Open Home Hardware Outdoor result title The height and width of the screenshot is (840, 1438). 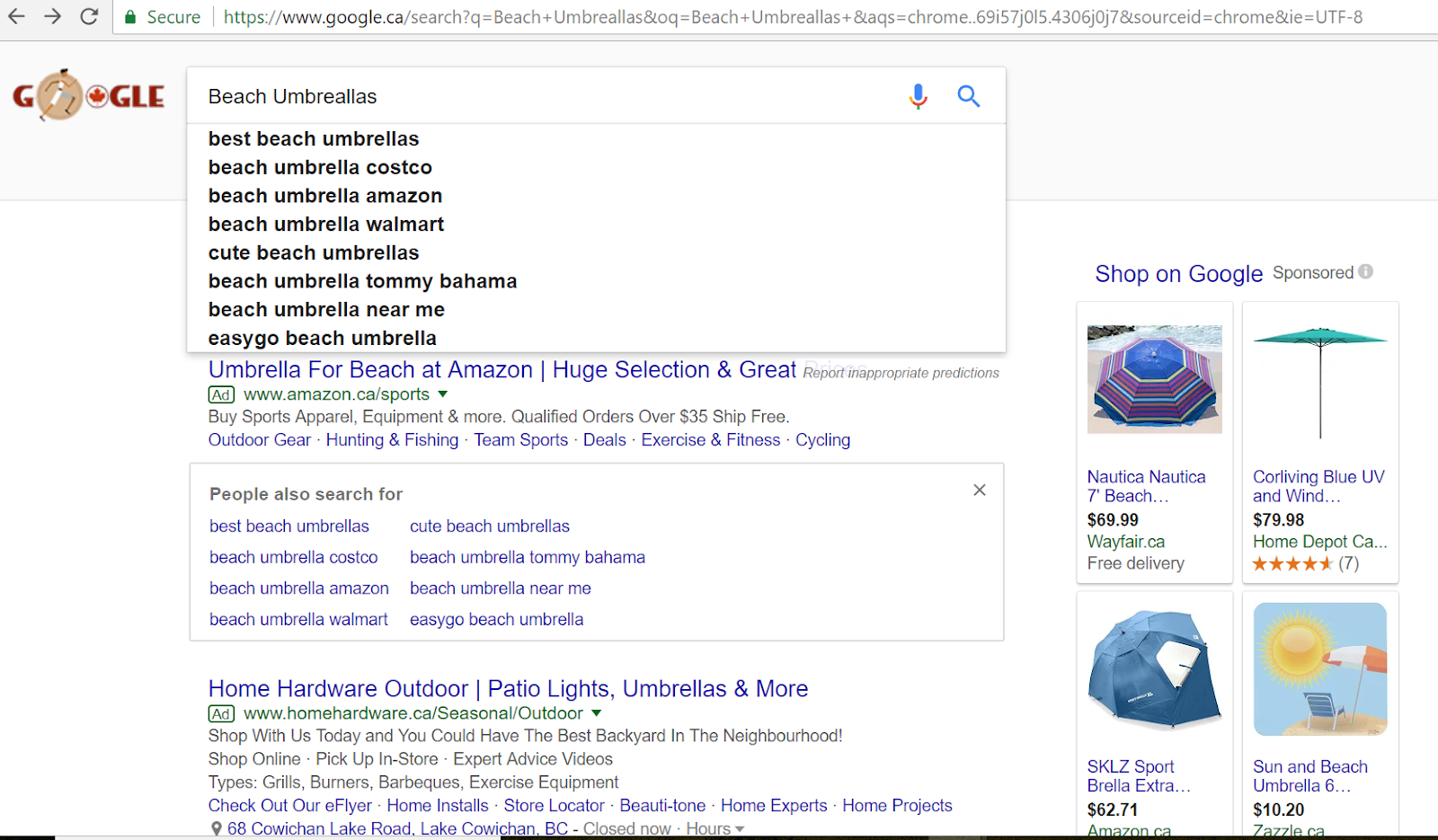[509, 689]
